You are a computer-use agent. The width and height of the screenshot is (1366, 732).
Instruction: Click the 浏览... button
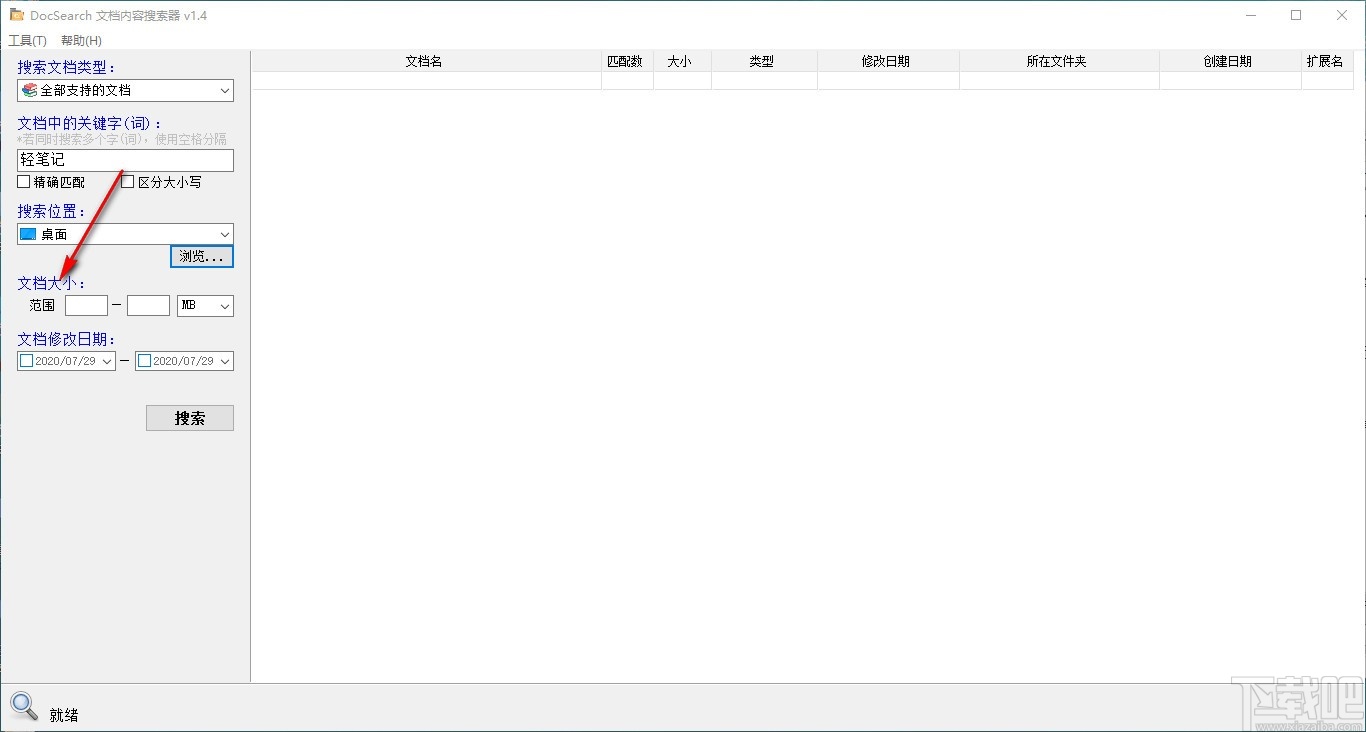201,256
